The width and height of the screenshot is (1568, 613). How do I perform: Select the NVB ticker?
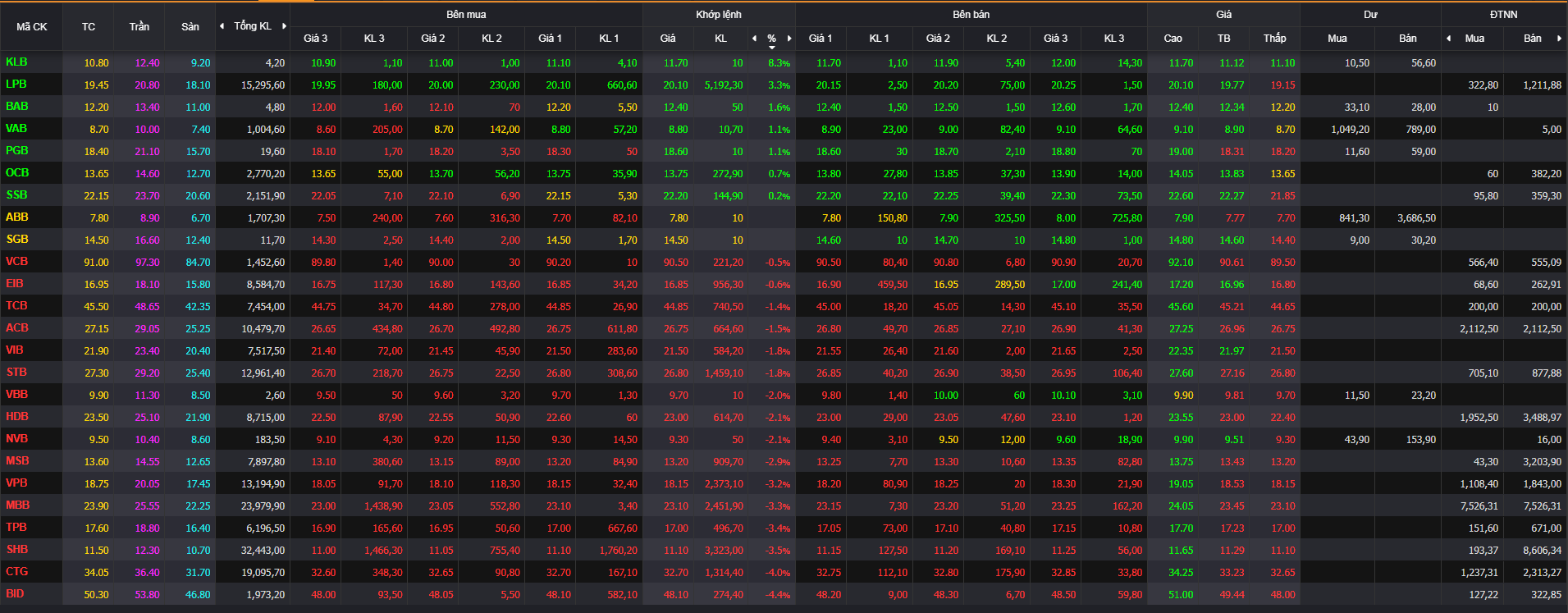pyautogui.click(x=16, y=438)
